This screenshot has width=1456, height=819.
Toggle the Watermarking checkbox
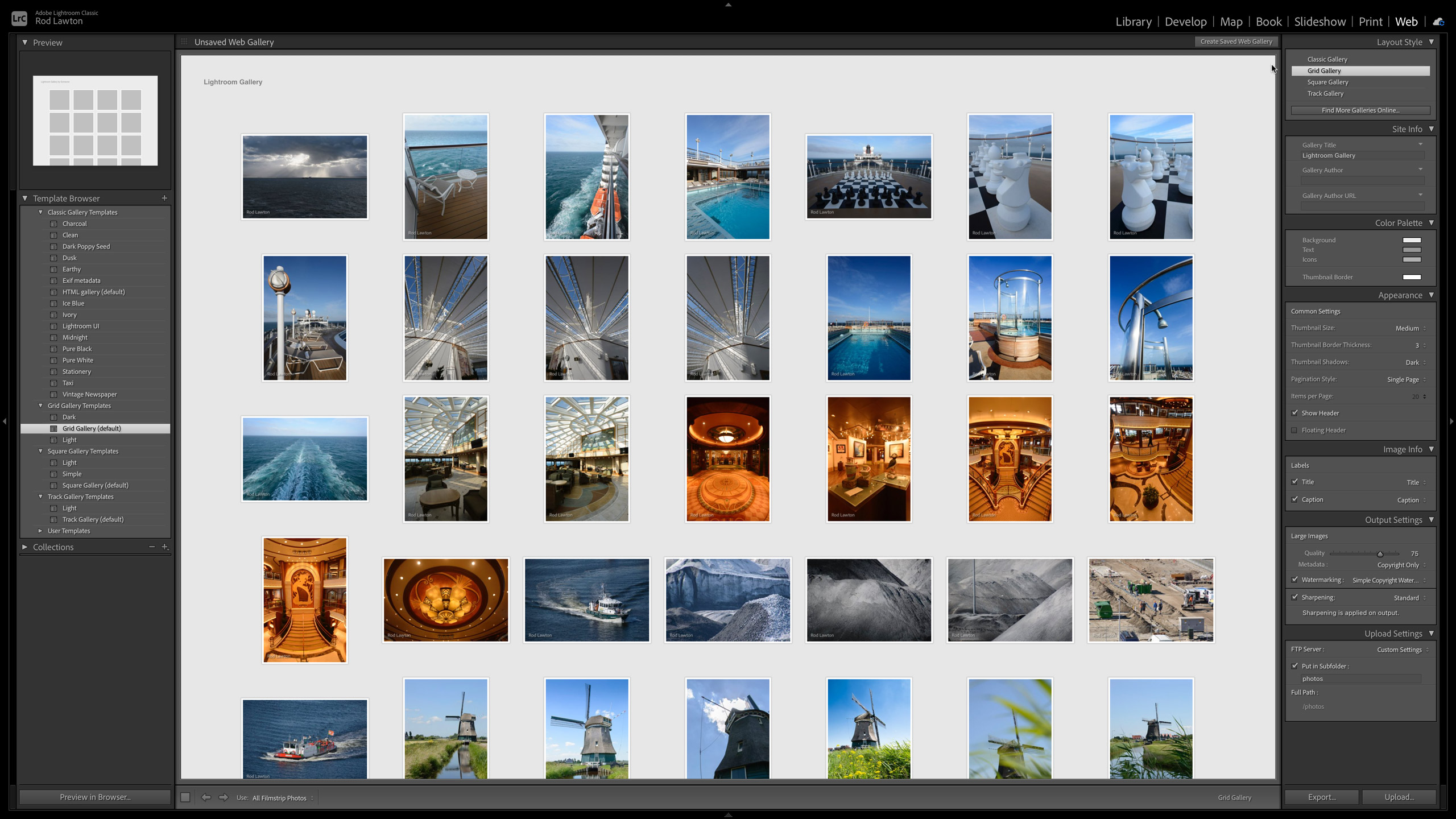(x=1295, y=580)
